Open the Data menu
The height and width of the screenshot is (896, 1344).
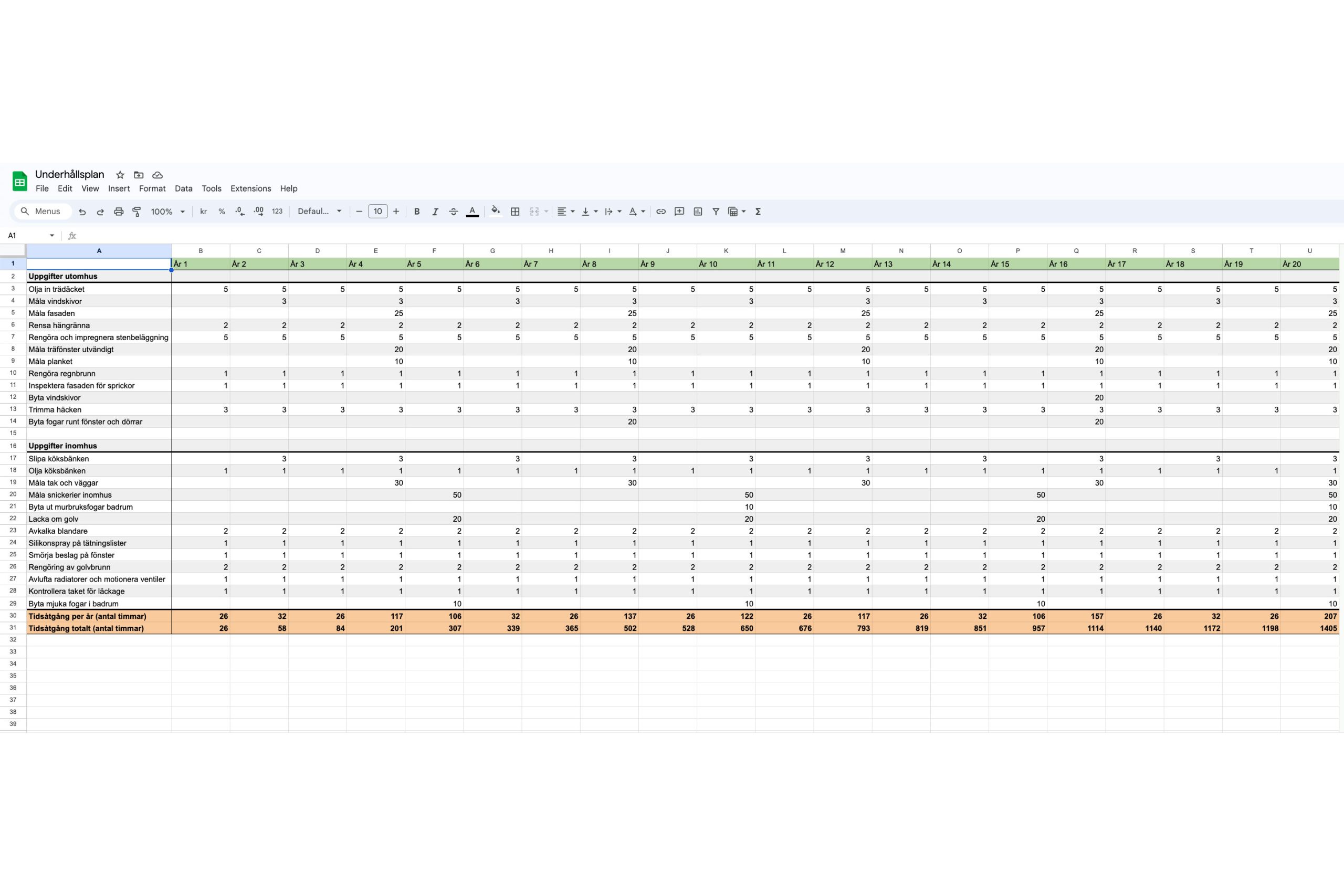click(x=183, y=188)
